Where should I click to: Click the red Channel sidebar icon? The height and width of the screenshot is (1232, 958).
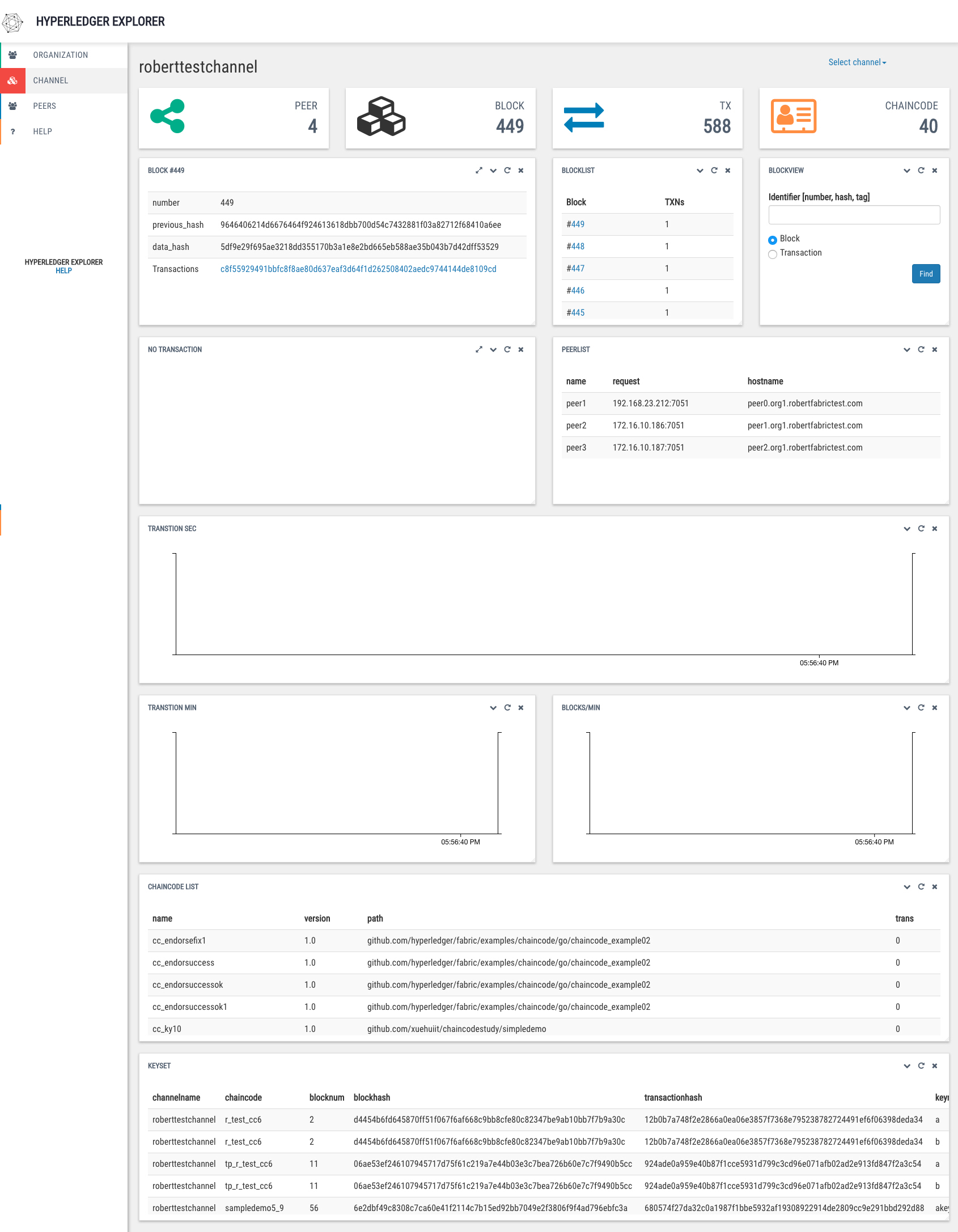pos(12,80)
